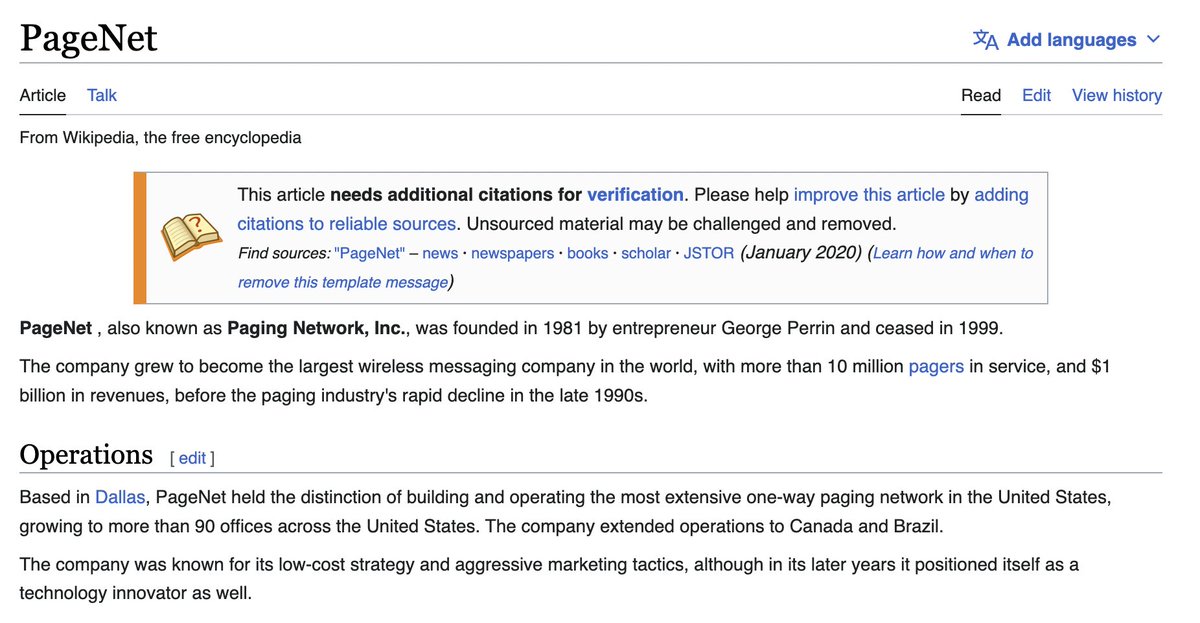Click the language translation icon beside Add languages
Viewport: 1200px width, 623px height.
click(x=985, y=40)
